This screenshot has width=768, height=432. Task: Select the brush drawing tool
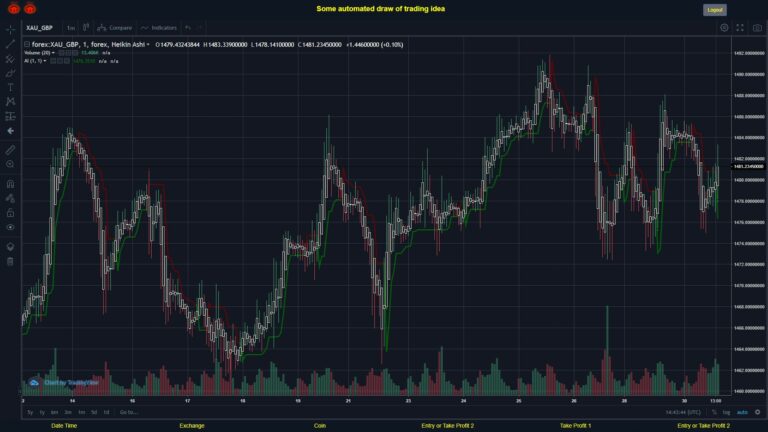pyautogui.click(x=10, y=73)
